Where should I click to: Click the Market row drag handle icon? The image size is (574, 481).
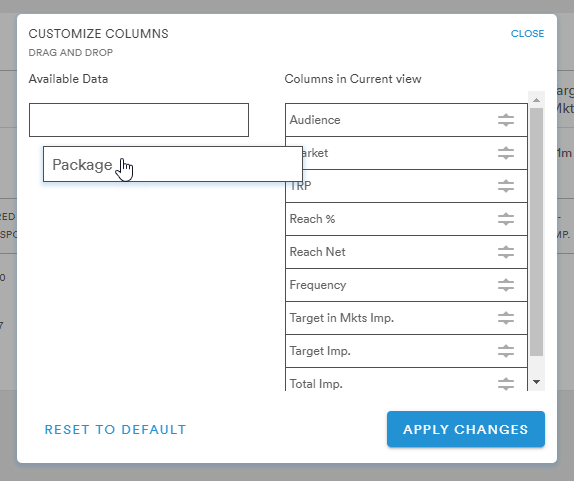pyautogui.click(x=506, y=153)
